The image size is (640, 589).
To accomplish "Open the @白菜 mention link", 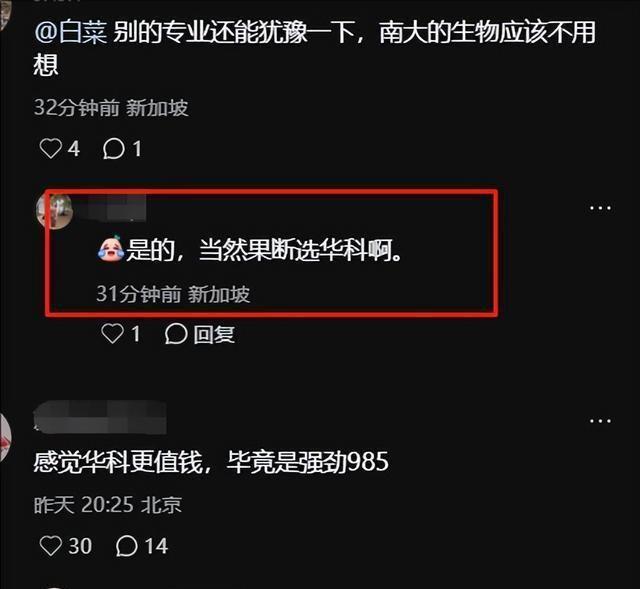I will (x=71, y=33).
